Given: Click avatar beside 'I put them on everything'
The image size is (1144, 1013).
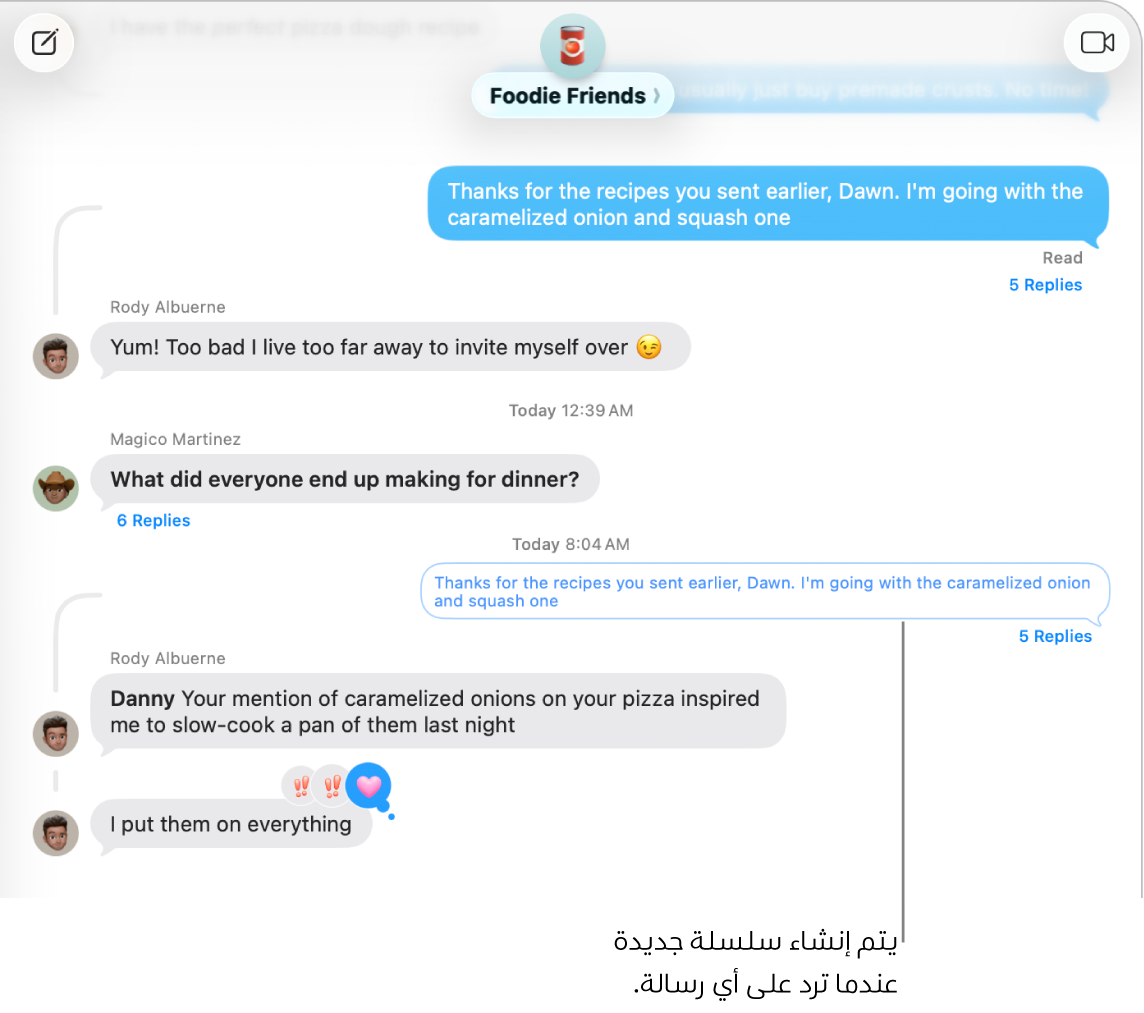Looking at the screenshot, I should 55,833.
